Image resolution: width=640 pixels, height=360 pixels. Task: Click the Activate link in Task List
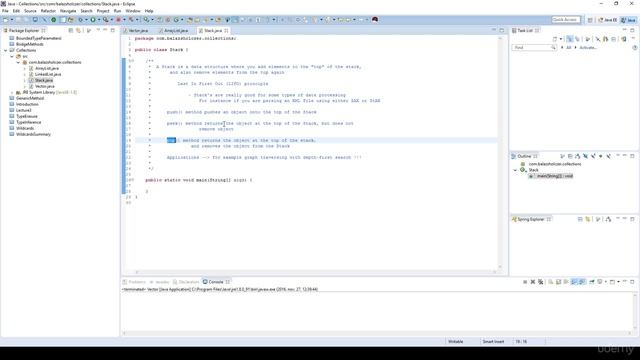pyautogui.click(x=588, y=47)
